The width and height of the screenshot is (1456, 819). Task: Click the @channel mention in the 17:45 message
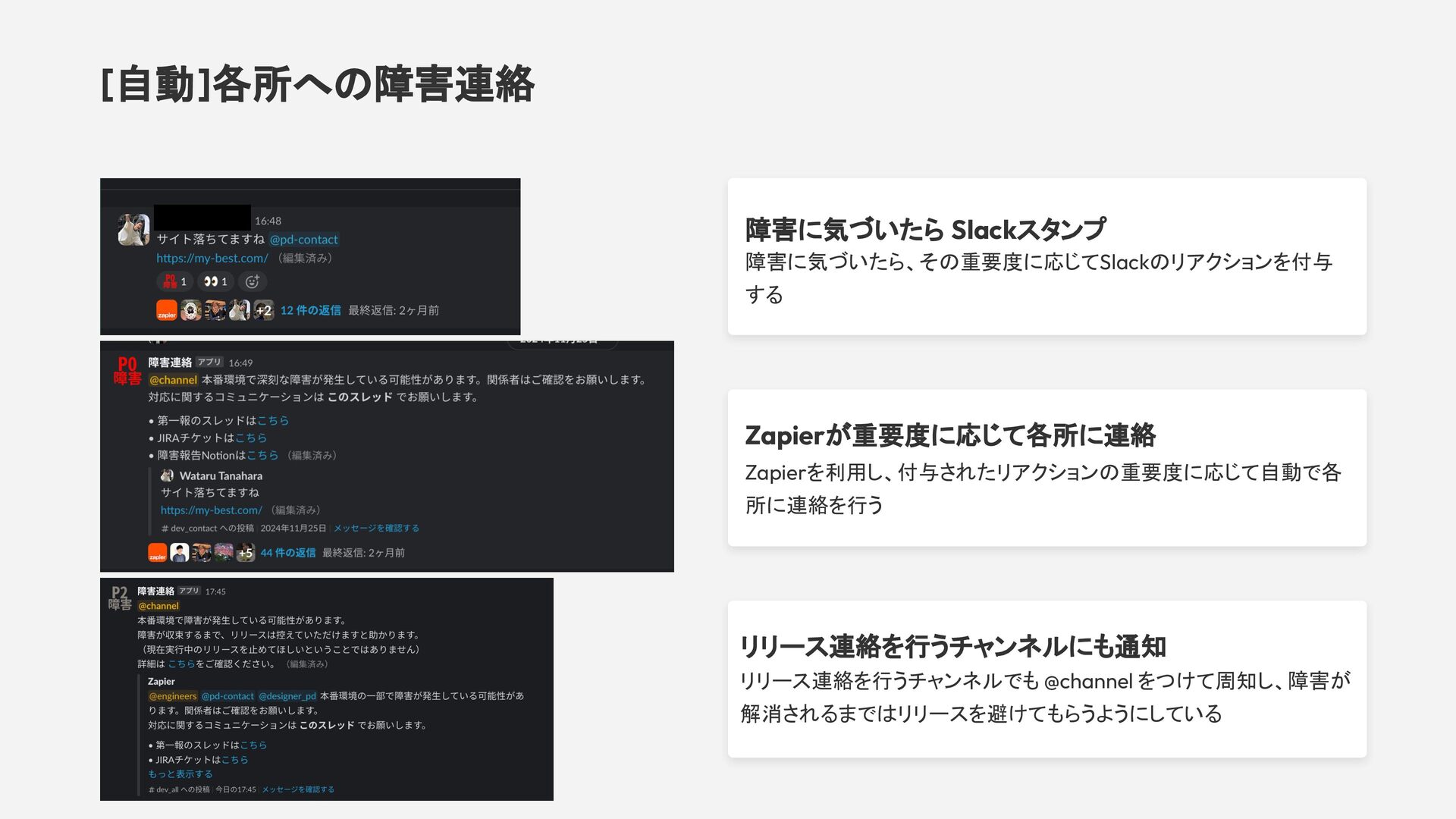point(158,606)
